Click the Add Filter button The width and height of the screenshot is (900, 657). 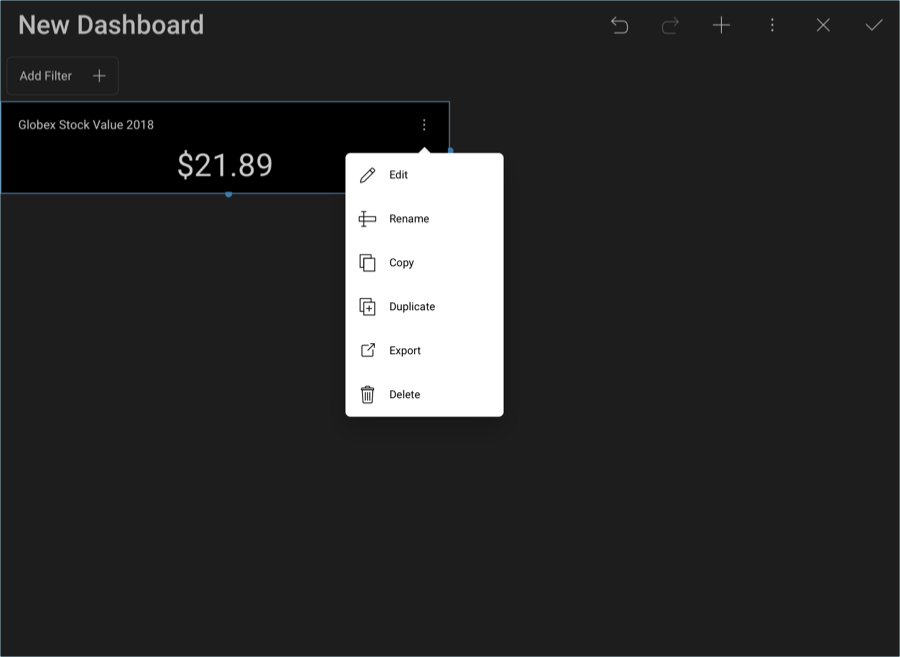tap(62, 76)
